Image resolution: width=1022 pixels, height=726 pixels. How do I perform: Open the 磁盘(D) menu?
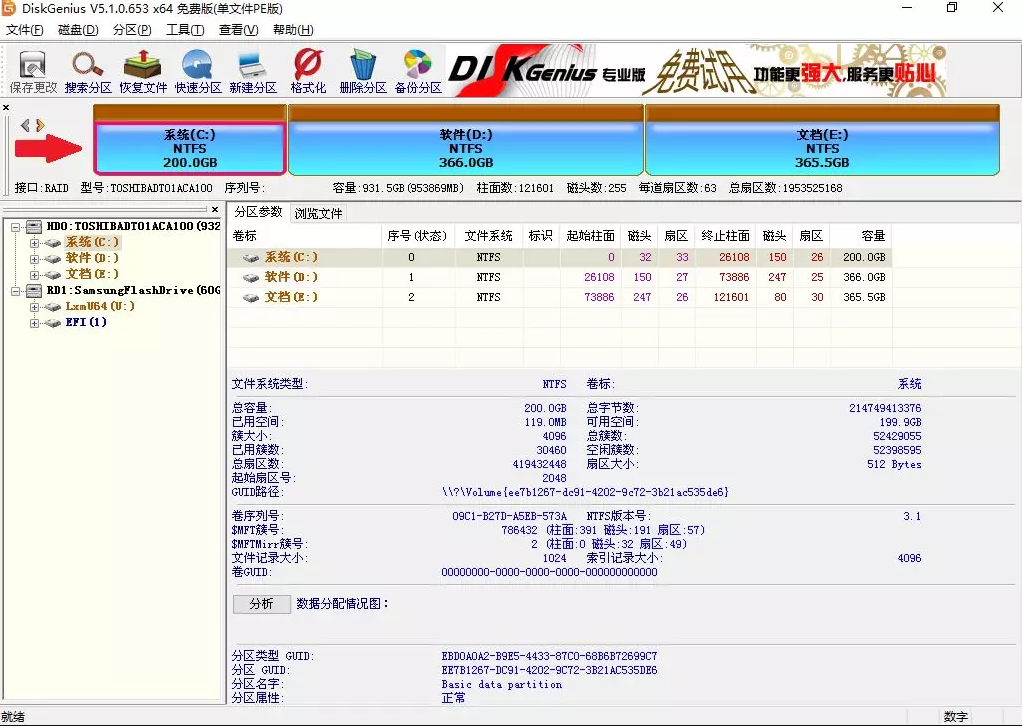(79, 30)
